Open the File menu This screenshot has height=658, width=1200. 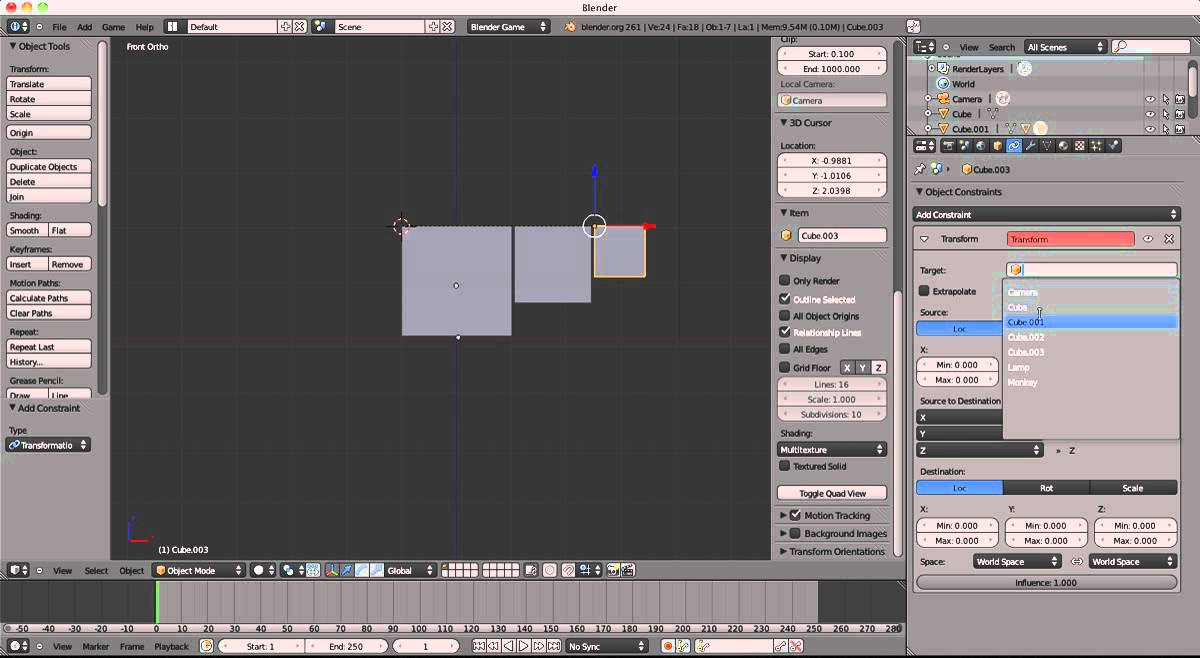tap(59, 27)
